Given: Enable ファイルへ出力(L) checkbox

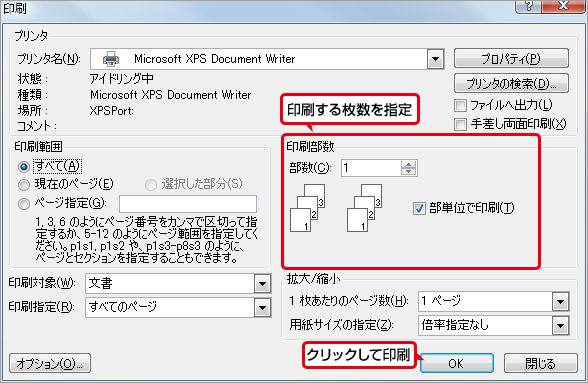Looking at the screenshot, I should click(x=460, y=105).
